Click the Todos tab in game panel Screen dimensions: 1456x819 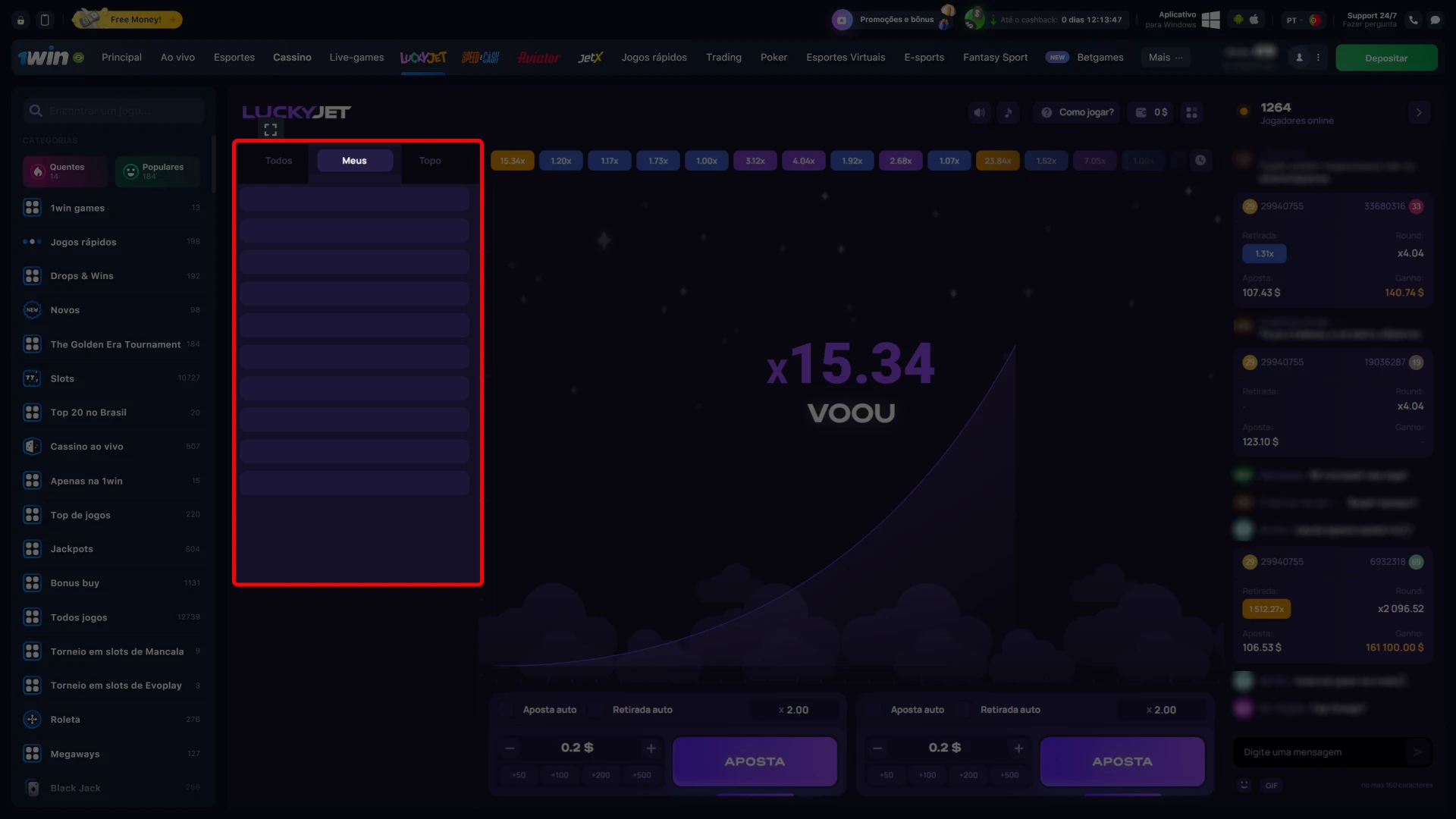tap(278, 160)
